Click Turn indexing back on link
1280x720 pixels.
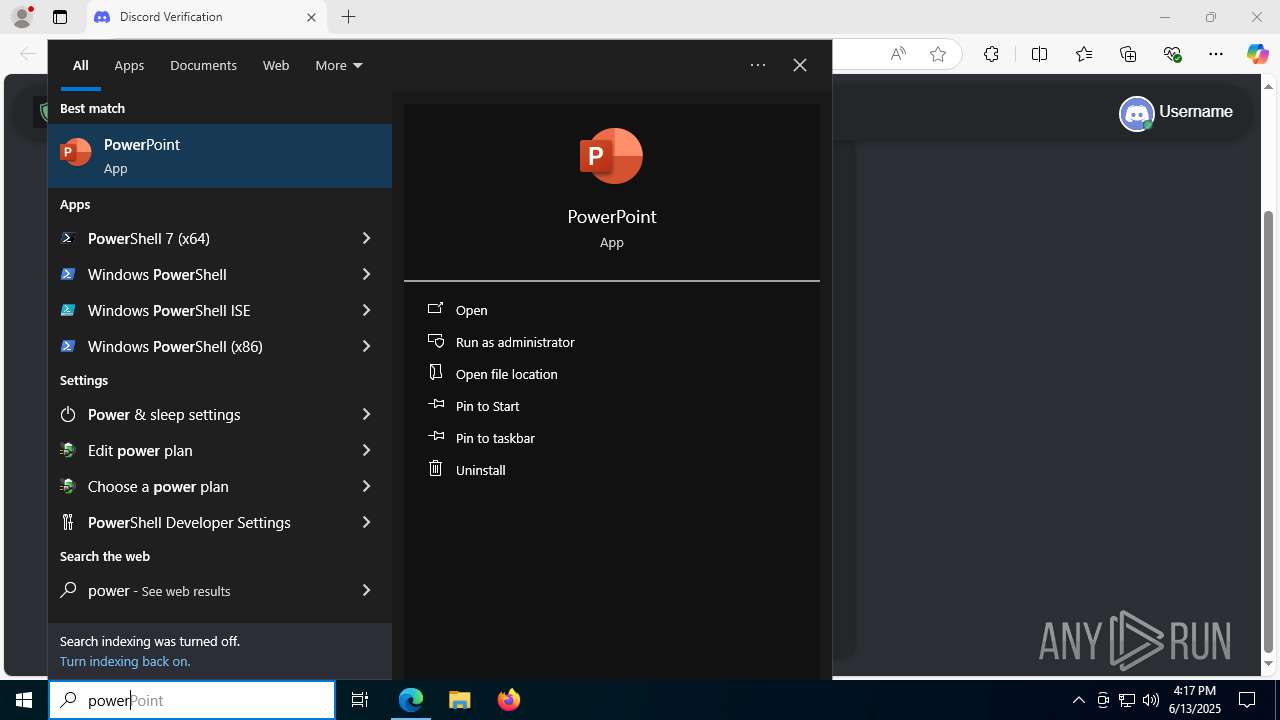pos(125,661)
